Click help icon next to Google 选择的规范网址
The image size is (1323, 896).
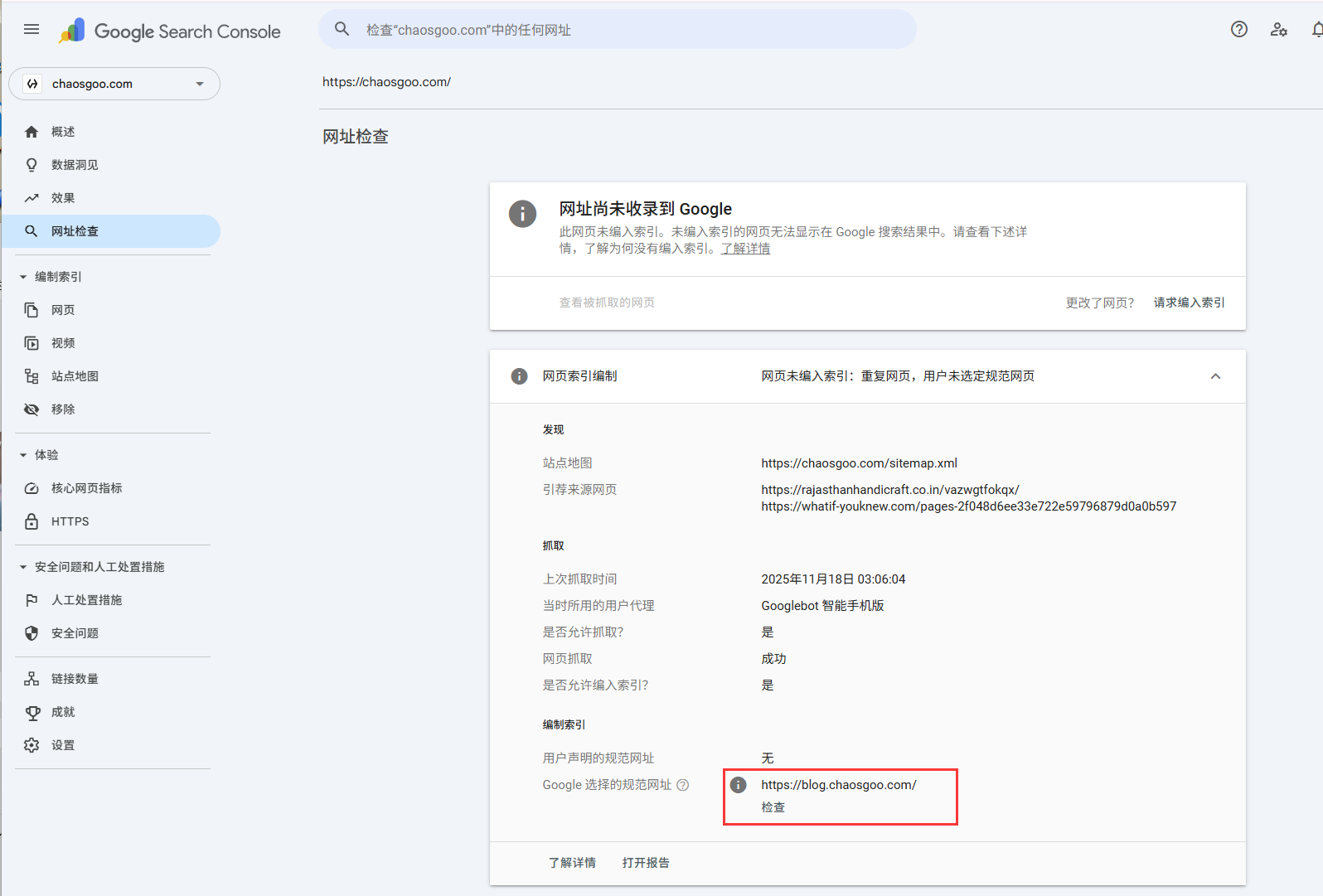coord(683,785)
